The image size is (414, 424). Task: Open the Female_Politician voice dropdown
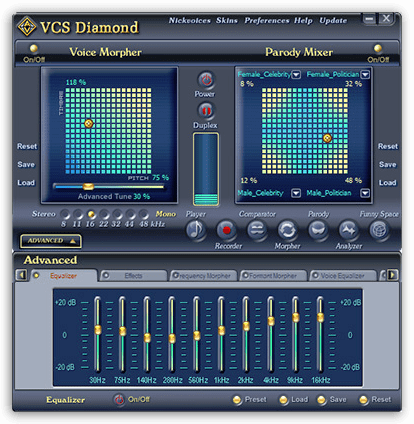point(365,75)
